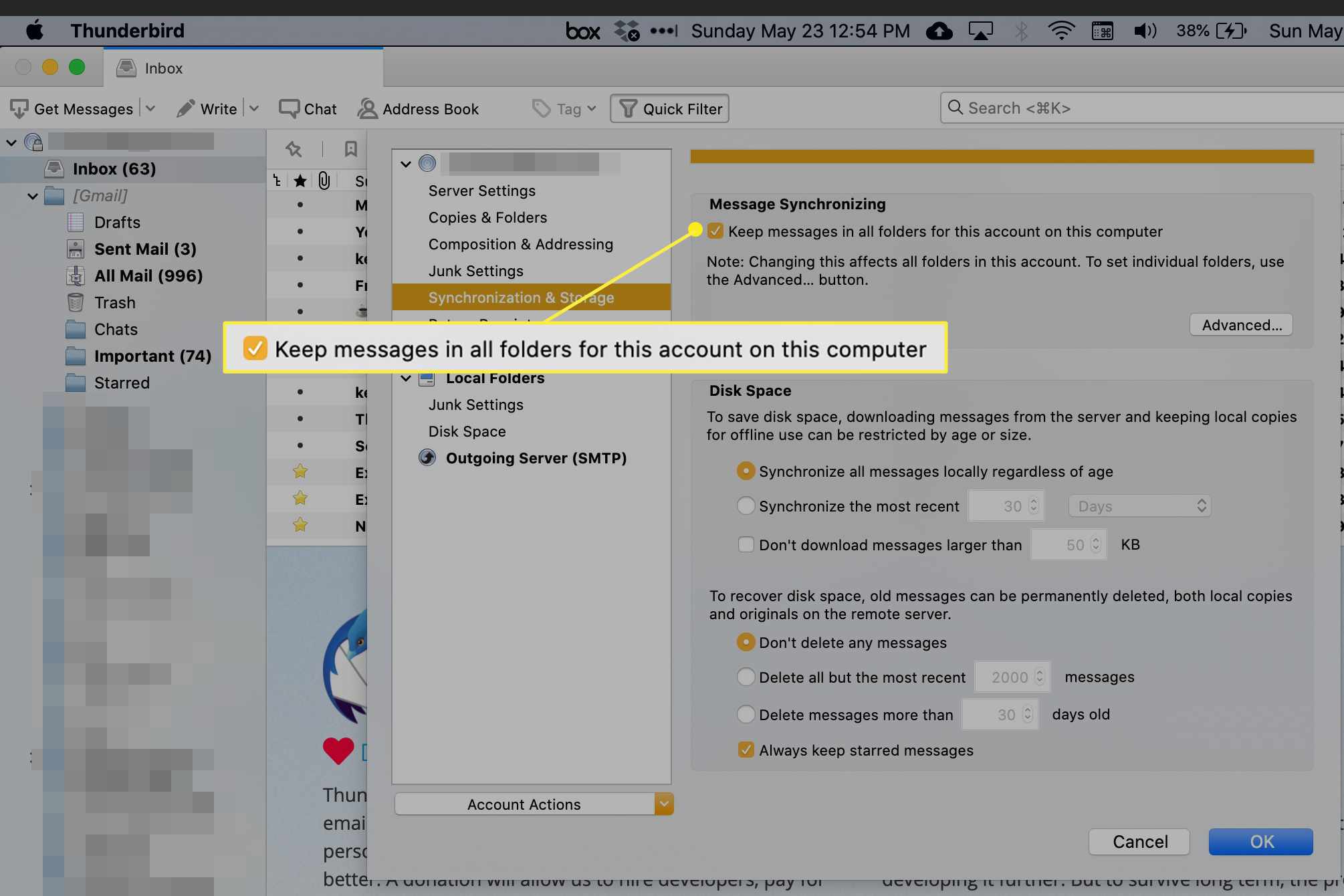Select Don't delete any messages
The width and height of the screenshot is (1344, 896).
click(746, 642)
